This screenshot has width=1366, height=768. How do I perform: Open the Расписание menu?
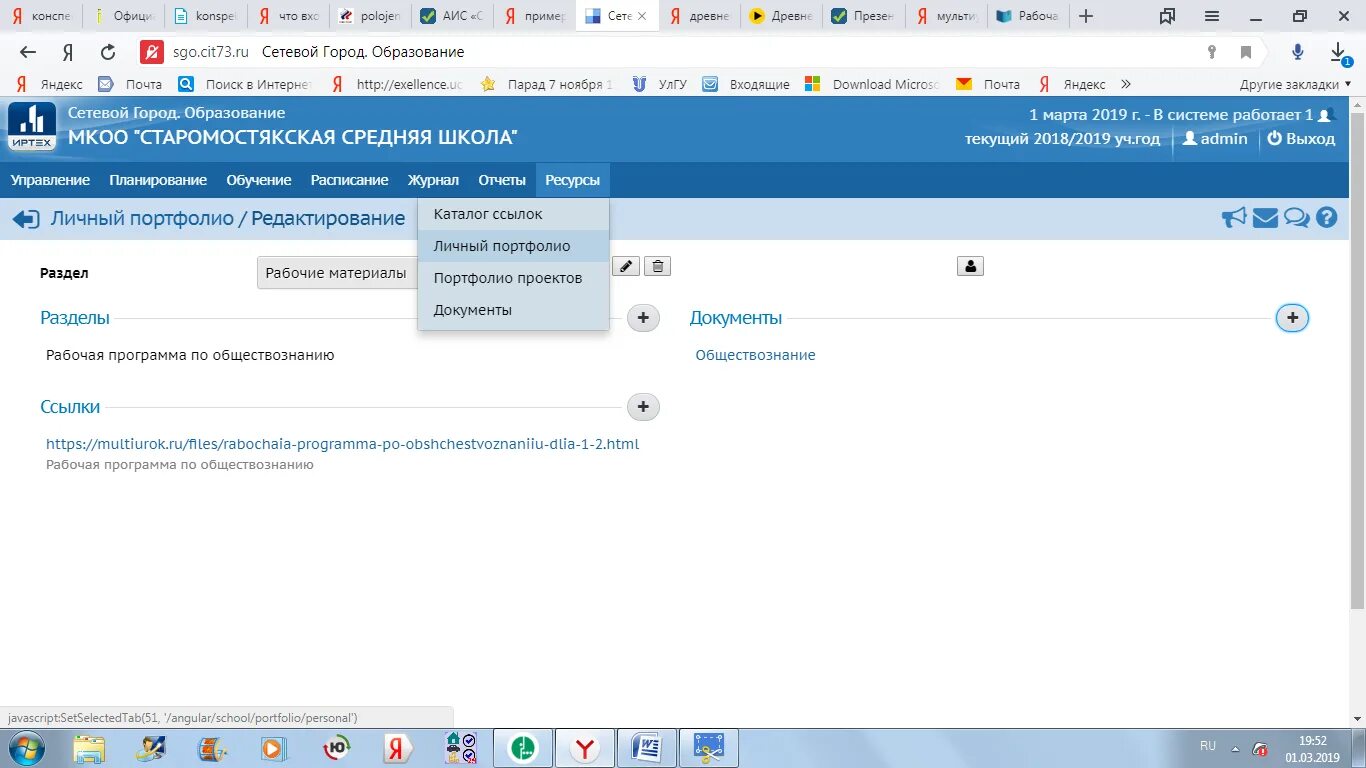click(349, 180)
